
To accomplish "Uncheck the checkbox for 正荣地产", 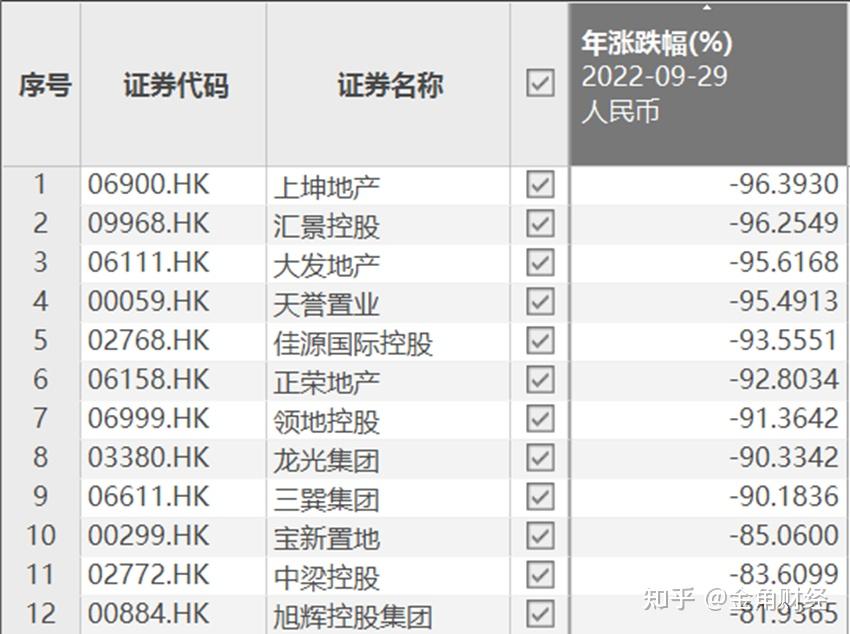I will [x=540, y=379].
